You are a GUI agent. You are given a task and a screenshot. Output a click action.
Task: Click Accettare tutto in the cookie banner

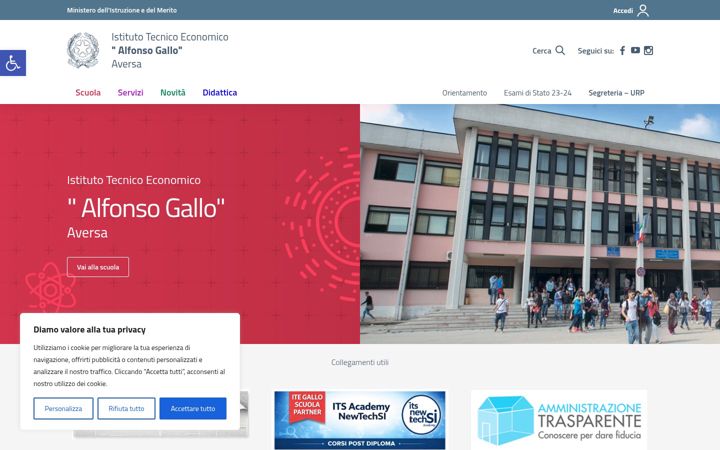(193, 408)
